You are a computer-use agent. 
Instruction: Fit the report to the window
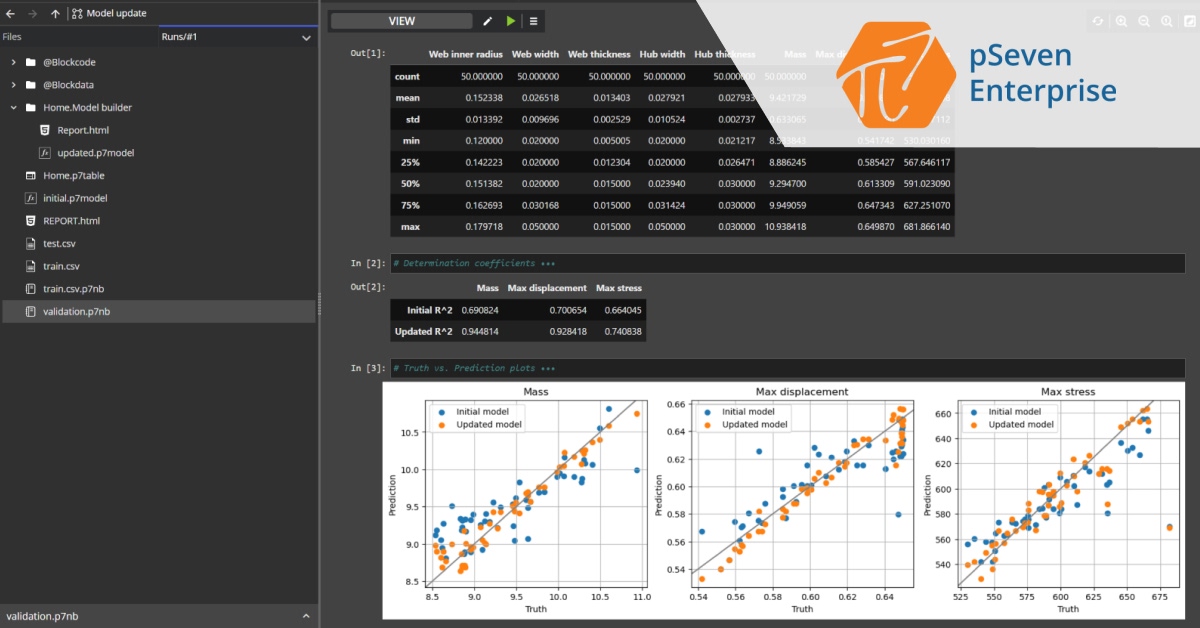[x=1190, y=21]
